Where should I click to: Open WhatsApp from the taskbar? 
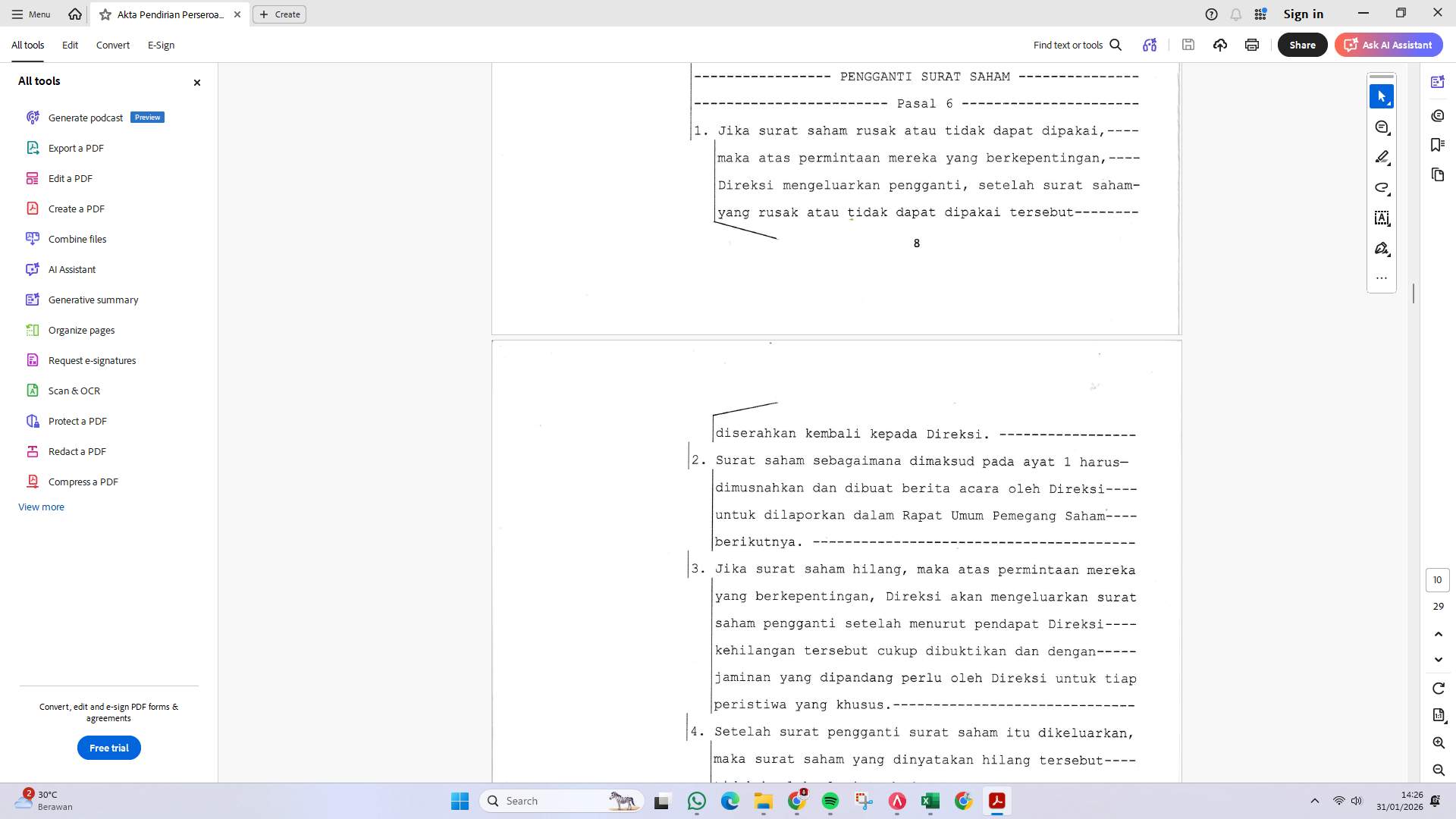coord(696,801)
